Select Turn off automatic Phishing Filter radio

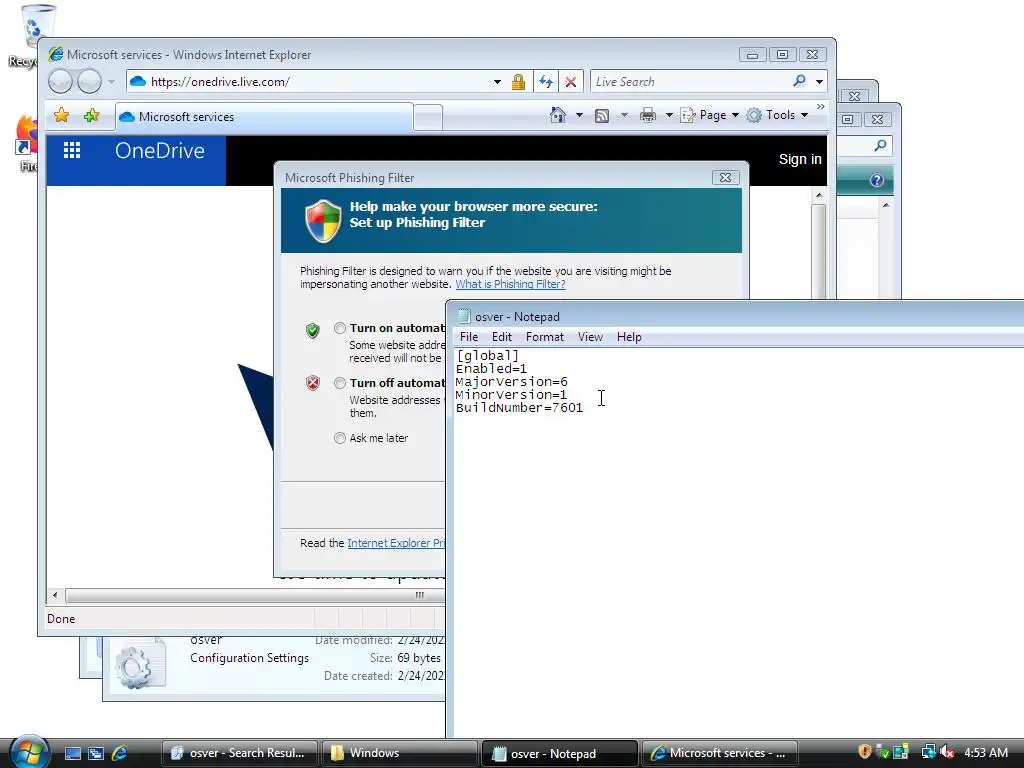coord(340,383)
